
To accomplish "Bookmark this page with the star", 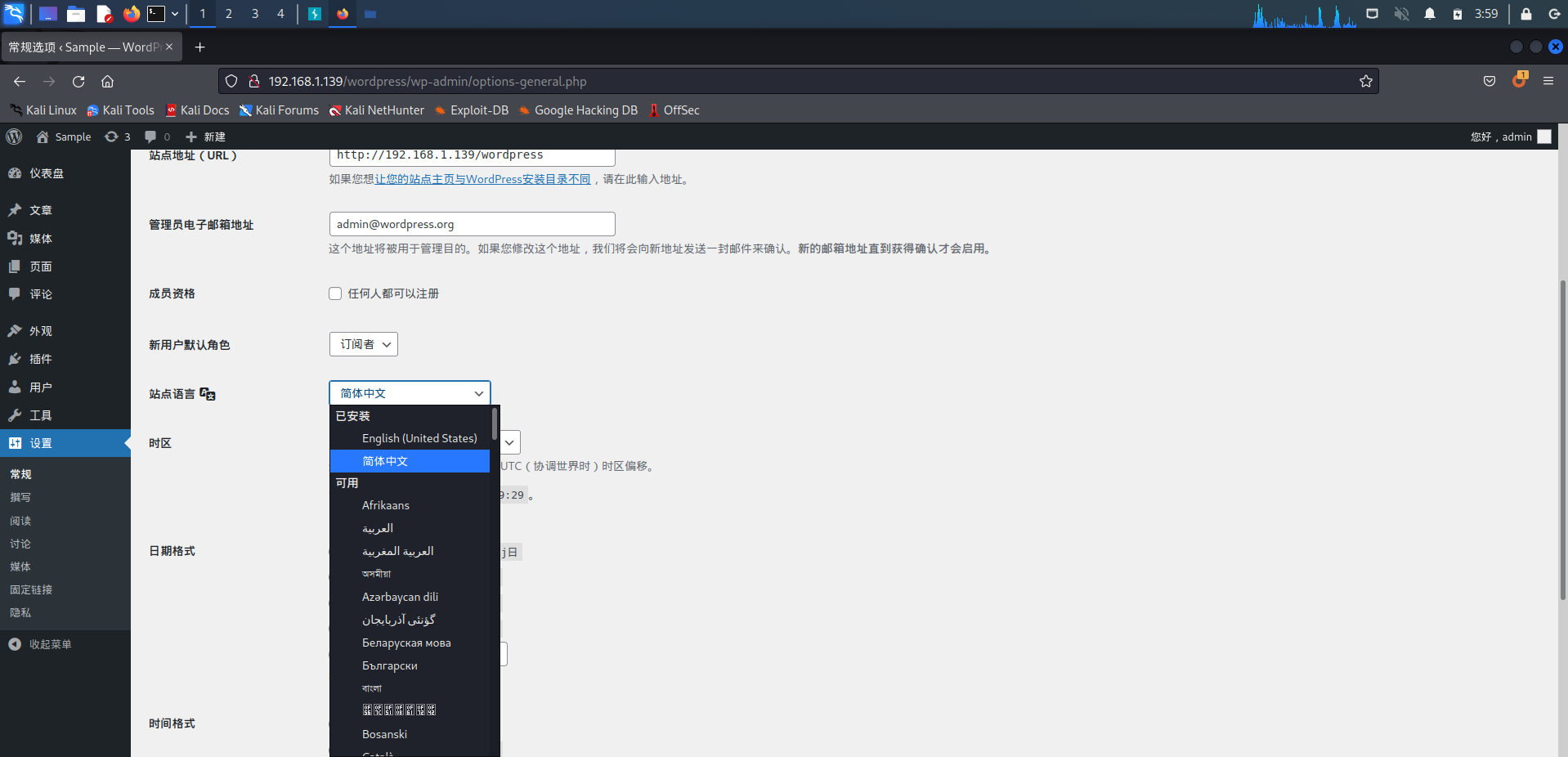I will click(1365, 81).
